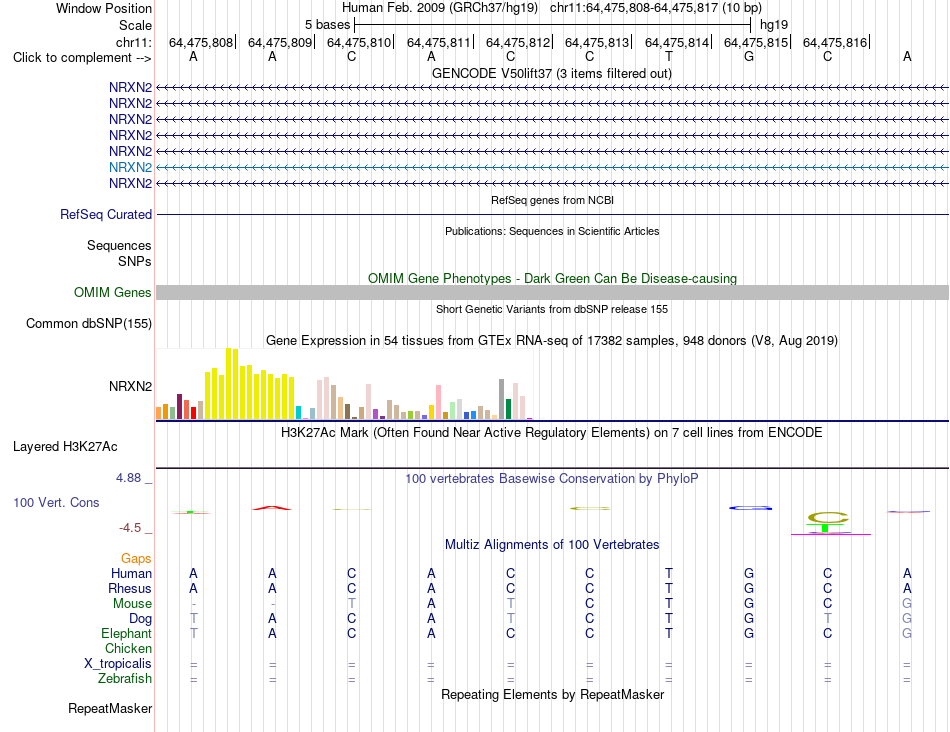950x732 pixels.
Task: Open 'Short Genetic Variants from dbSNP release 155' title
Action: point(552,309)
